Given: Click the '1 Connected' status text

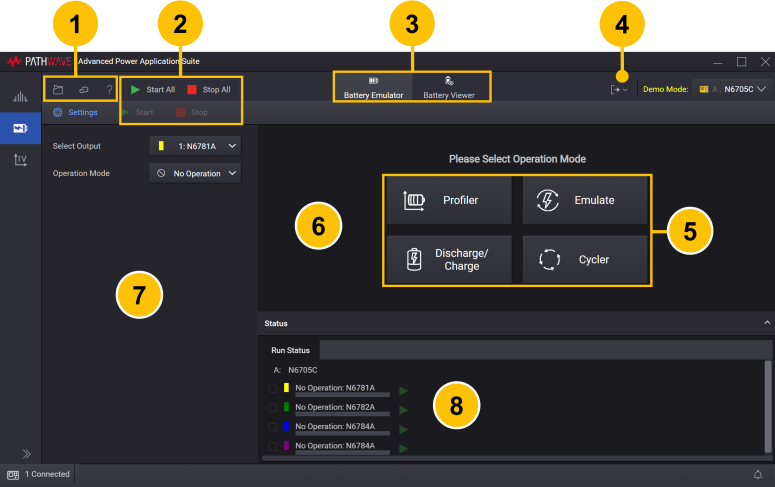Looking at the screenshot, I should (x=47, y=474).
